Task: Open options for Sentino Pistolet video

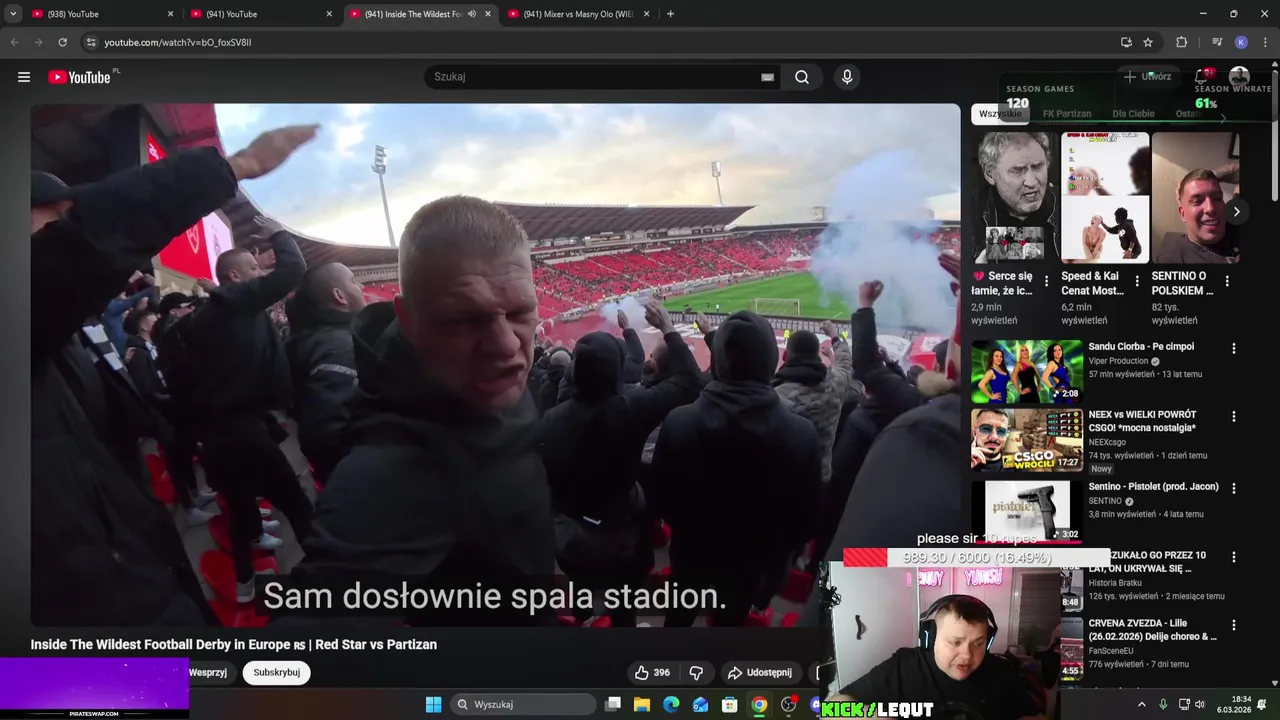Action: pos(1233,488)
